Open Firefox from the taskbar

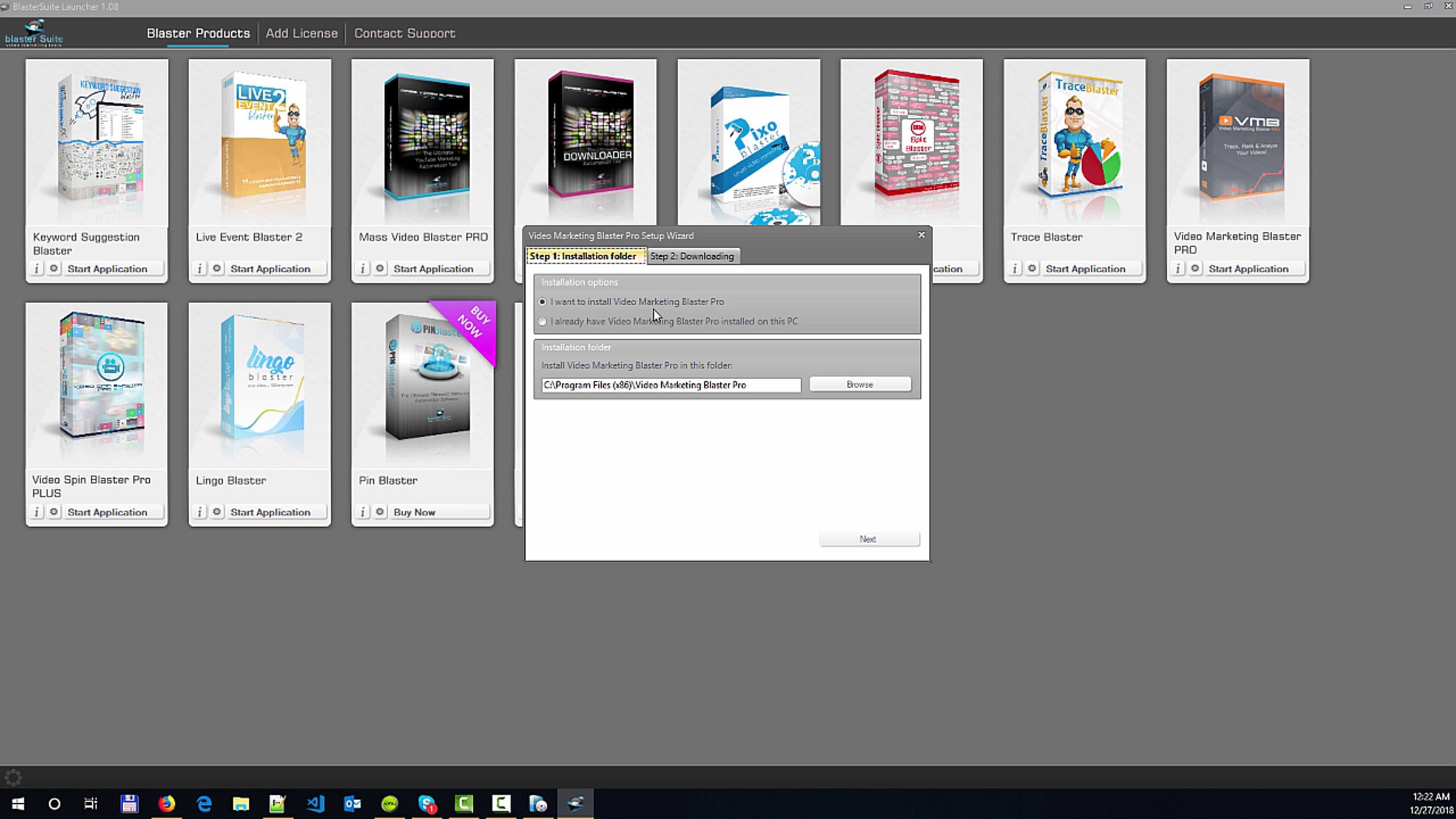pyautogui.click(x=167, y=804)
